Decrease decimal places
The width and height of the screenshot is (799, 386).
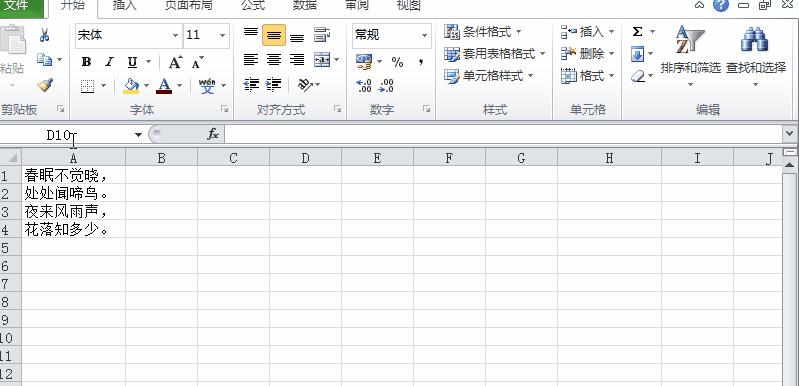click(x=386, y=85)
